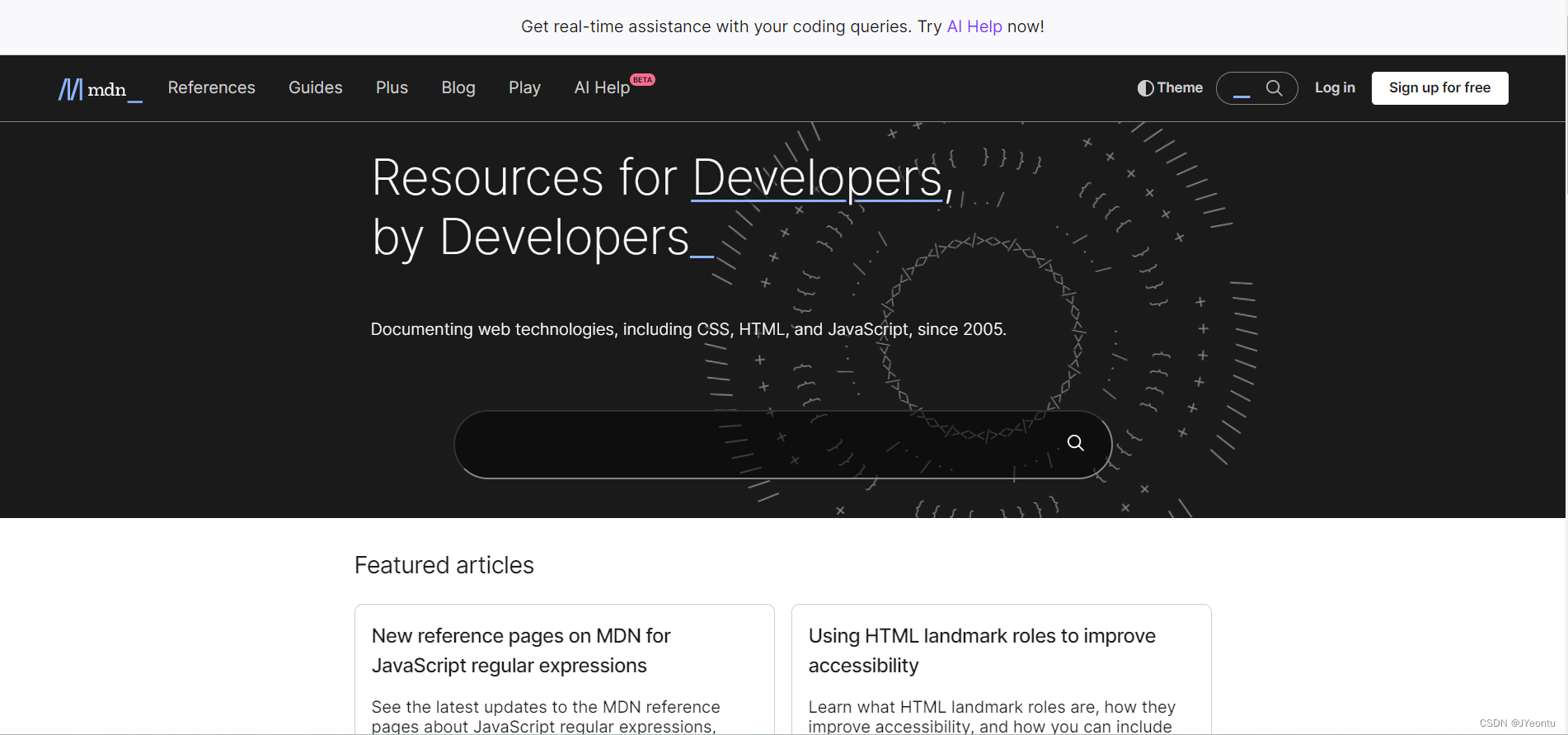Open the Blog navigation item
This screenshot has width=1568, height=735.
click(458, 88)
